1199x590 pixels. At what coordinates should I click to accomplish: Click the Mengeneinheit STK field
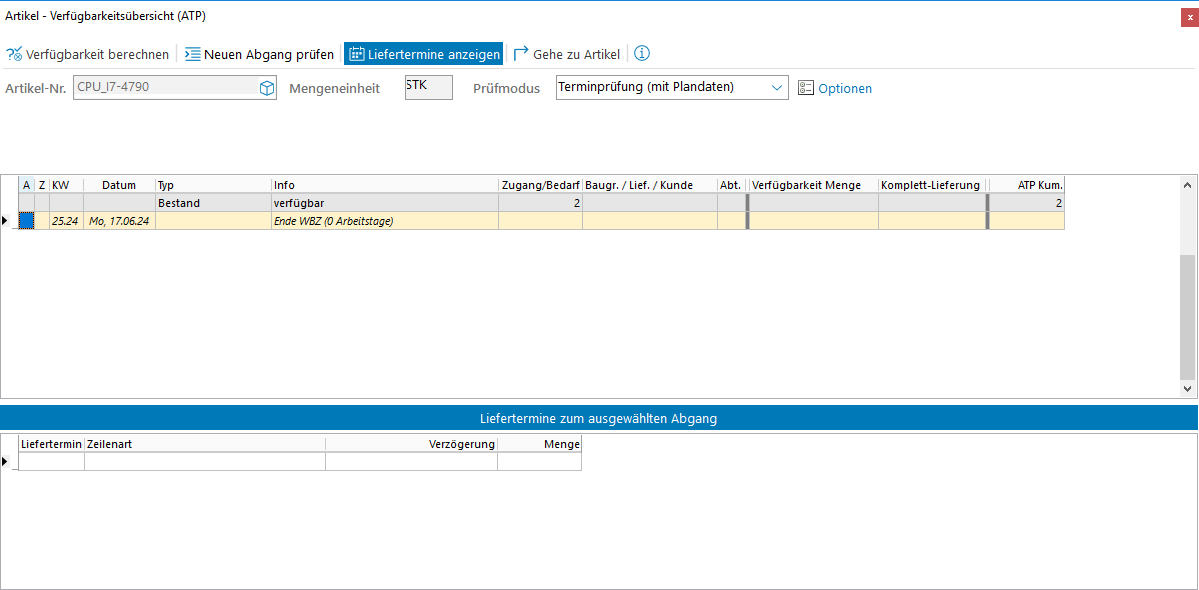coord(428,88)
